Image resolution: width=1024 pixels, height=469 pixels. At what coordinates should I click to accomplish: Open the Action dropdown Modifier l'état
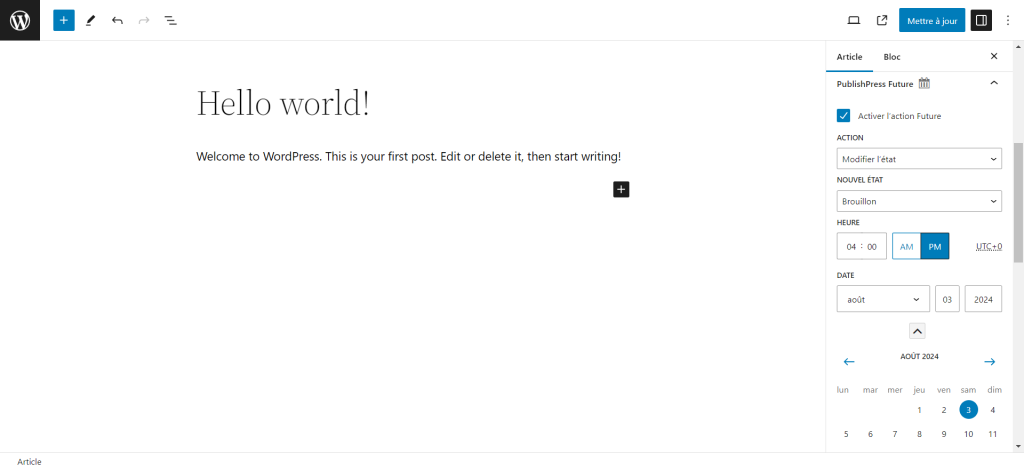coord(919,159)
